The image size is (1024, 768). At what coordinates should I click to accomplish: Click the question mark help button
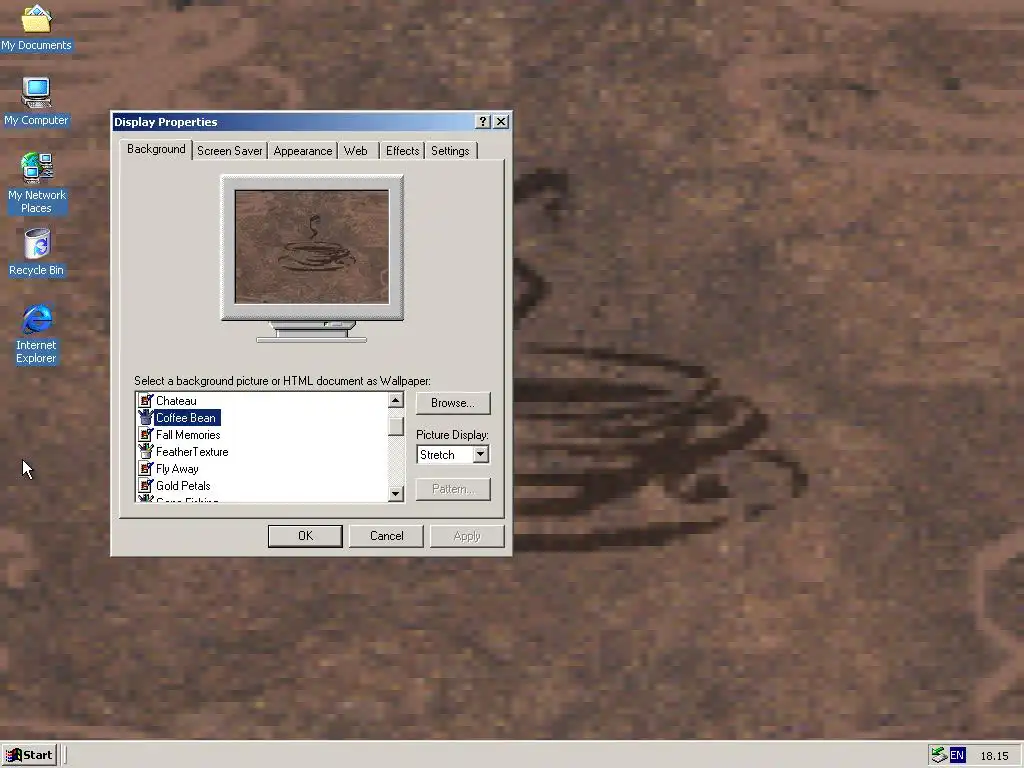click(x=483, y=121)
